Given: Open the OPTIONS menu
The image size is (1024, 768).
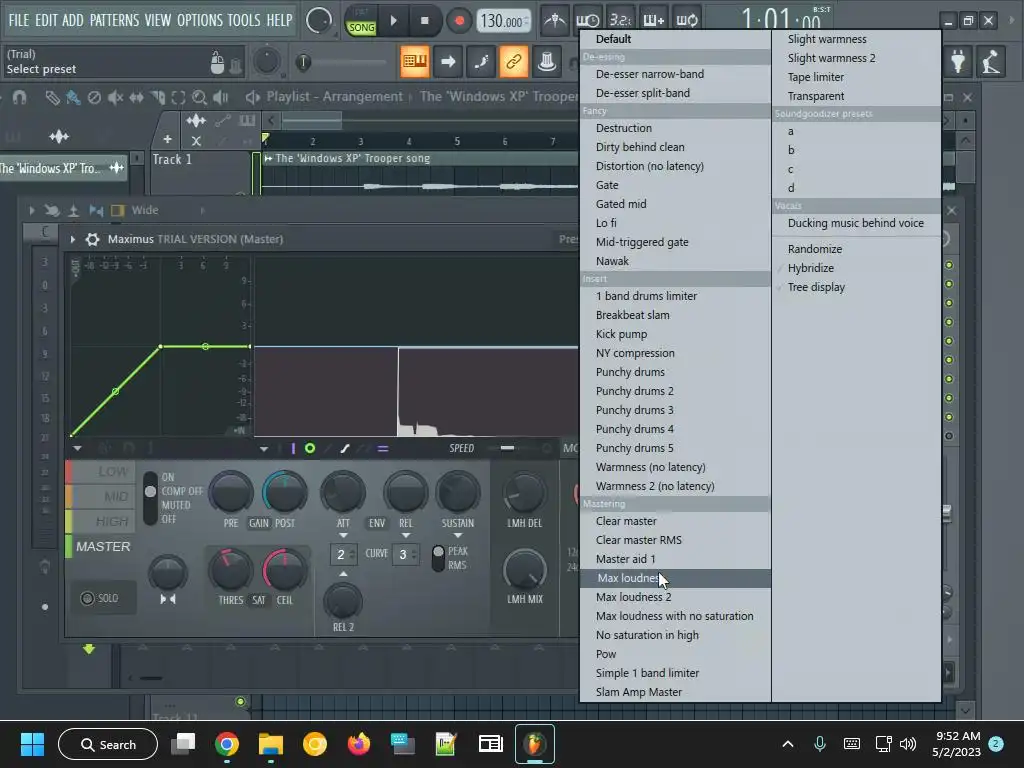Looking at the screenshot, I should click(x=200, y=20).
